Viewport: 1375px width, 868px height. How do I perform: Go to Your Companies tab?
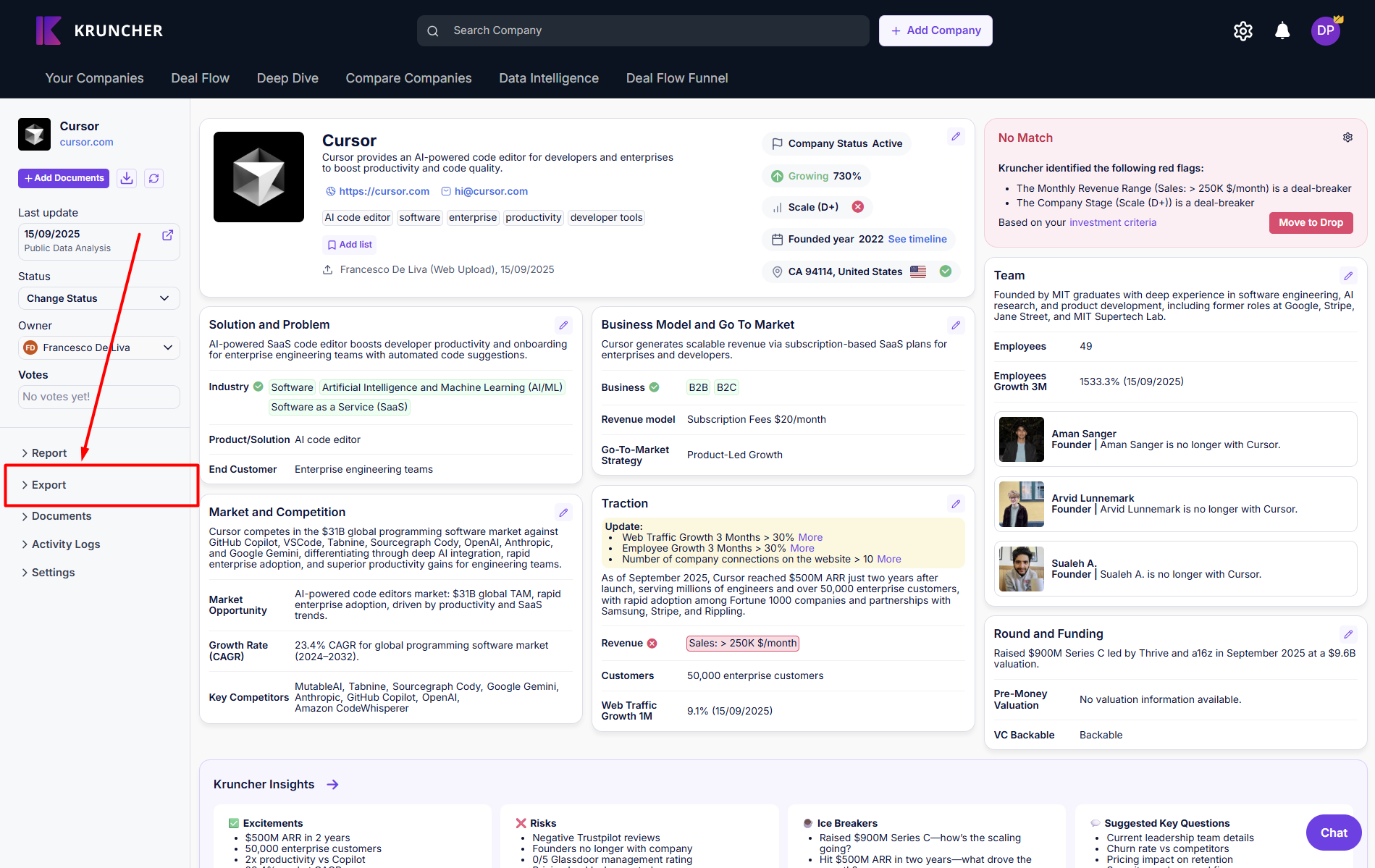[x=95, y=78]
